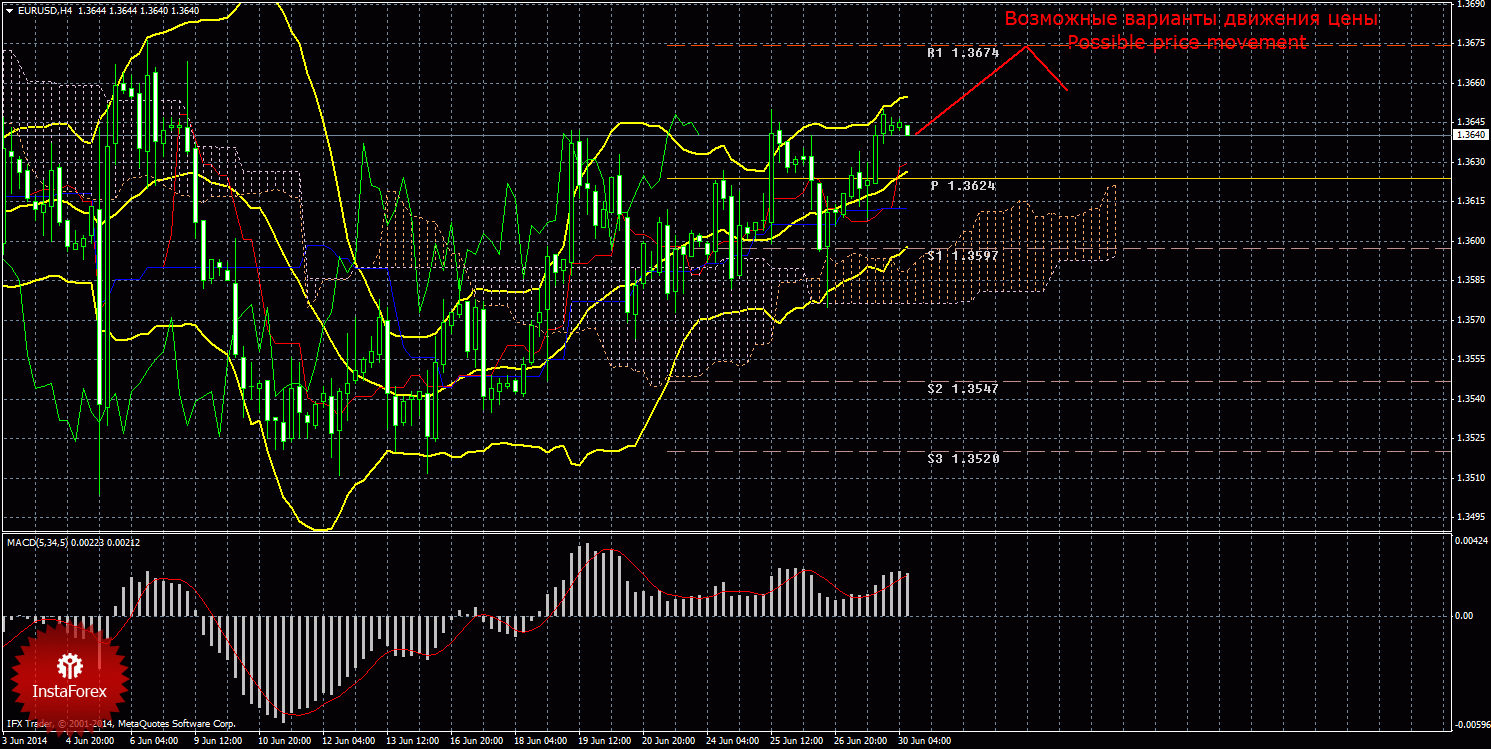The width and height of the screenshot is (1491, 749).
Task: Select the last white candlestick on chart
Action: coord(908,130)
